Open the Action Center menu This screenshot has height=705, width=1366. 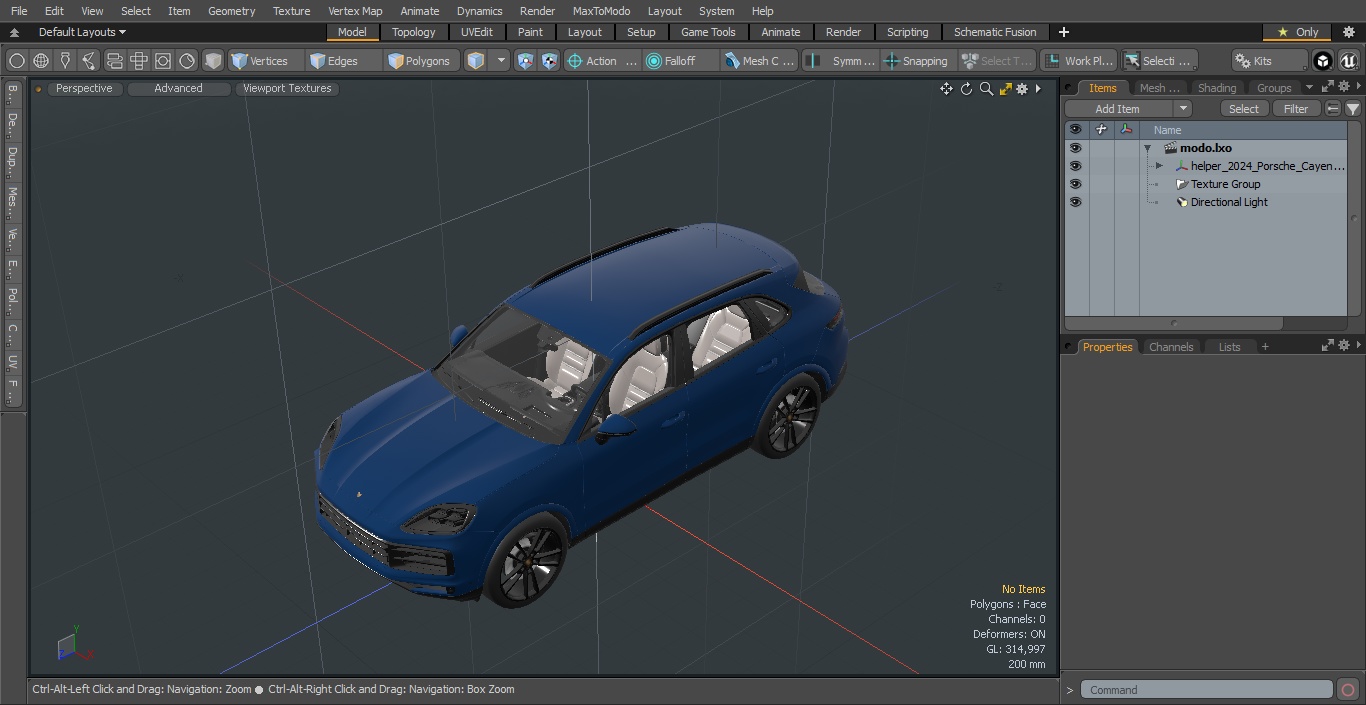click(x=601, y=61)
